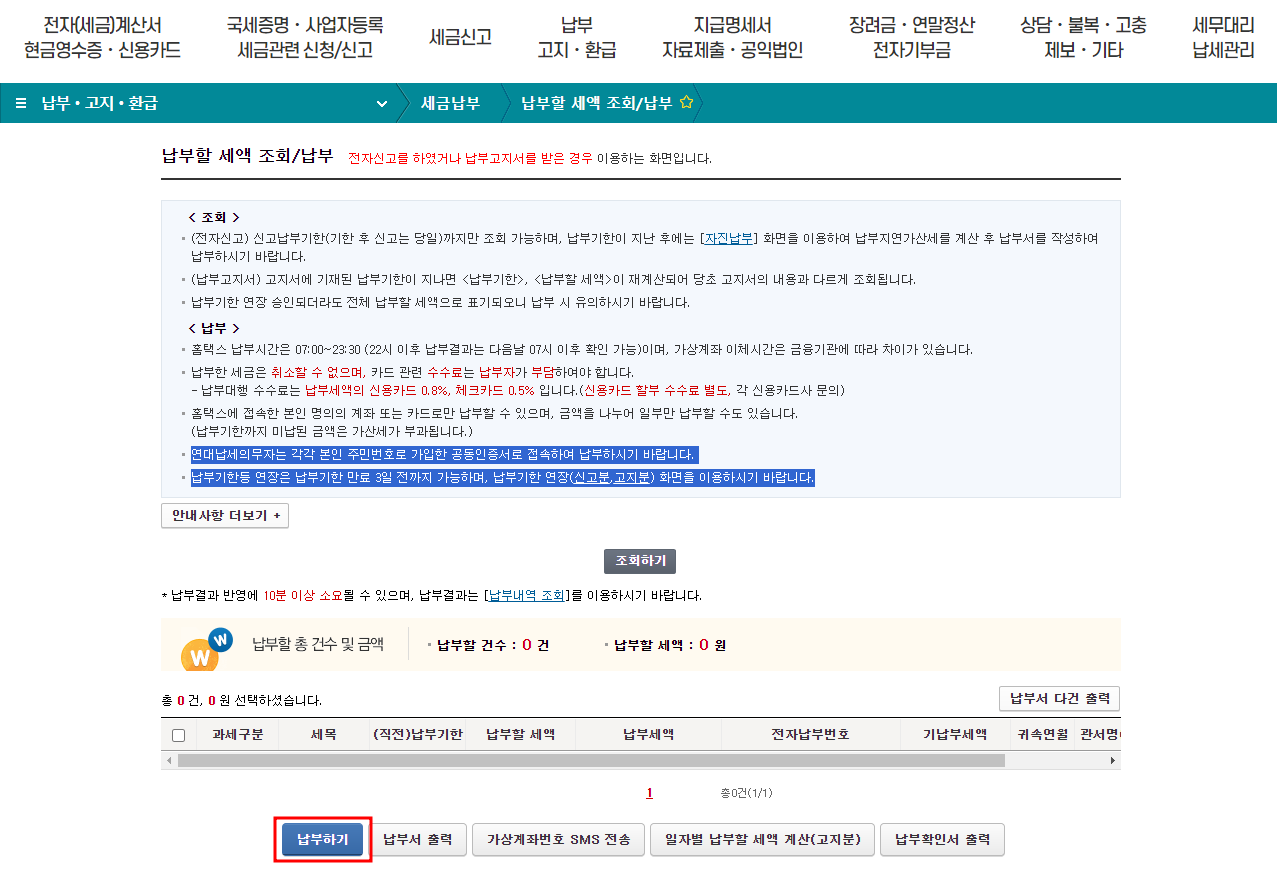Click the 총0건(1/1) page count text
1277x870 pixels.
[x=746, y=793]
